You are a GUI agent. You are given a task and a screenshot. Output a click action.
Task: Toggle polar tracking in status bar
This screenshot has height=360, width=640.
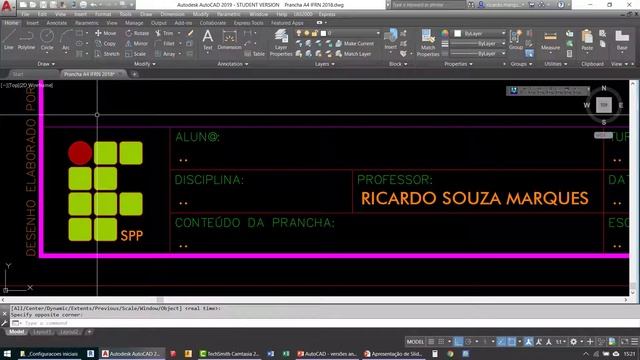point(469,342)
